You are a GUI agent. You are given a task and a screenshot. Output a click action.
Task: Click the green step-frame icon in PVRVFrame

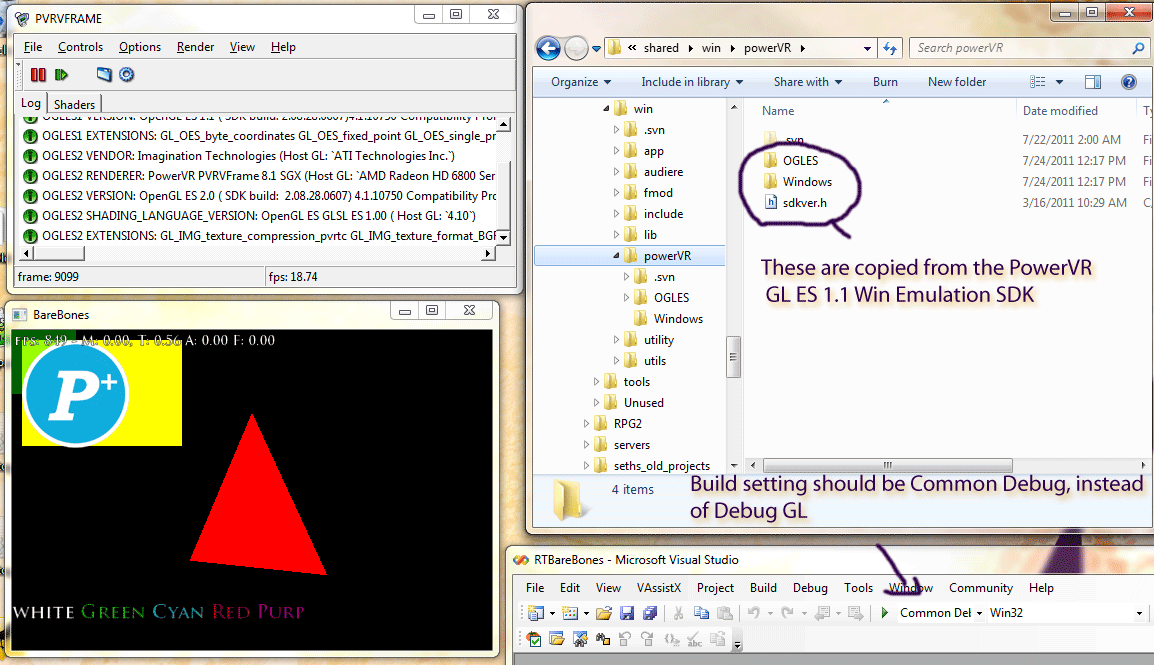click(61, 74)
